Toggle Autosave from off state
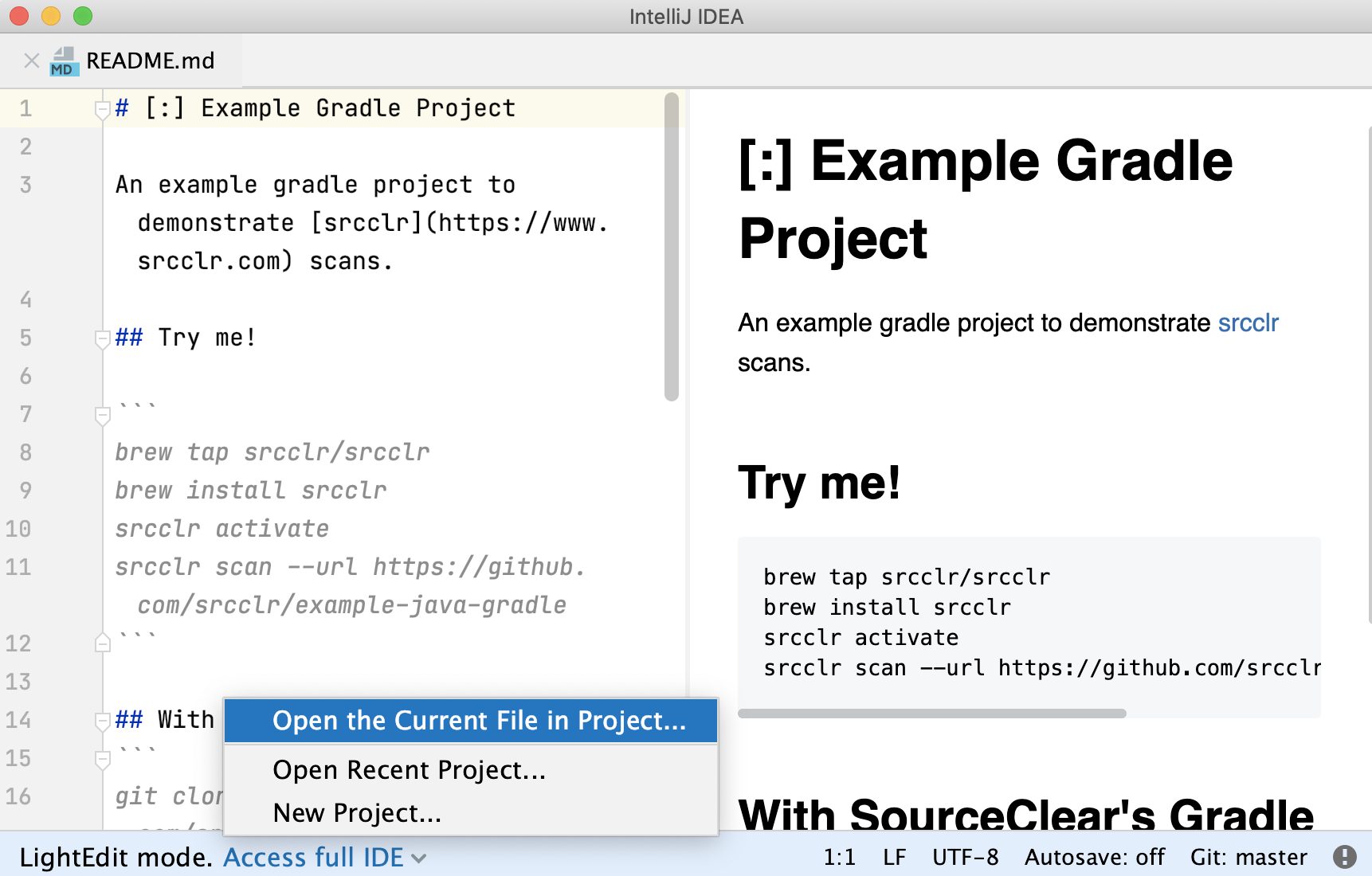The image size is (1372, 876). (x=1096, y=857)
